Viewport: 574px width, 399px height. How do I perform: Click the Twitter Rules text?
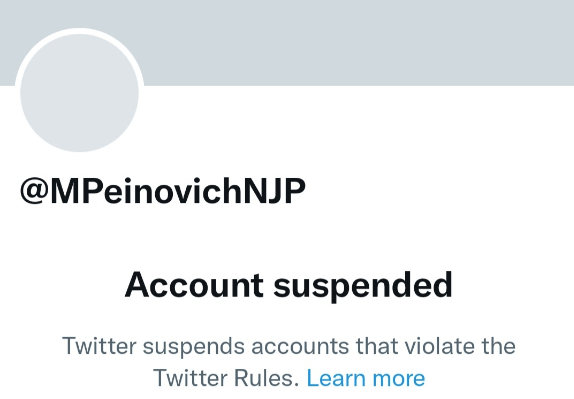(x=226, y=378)
